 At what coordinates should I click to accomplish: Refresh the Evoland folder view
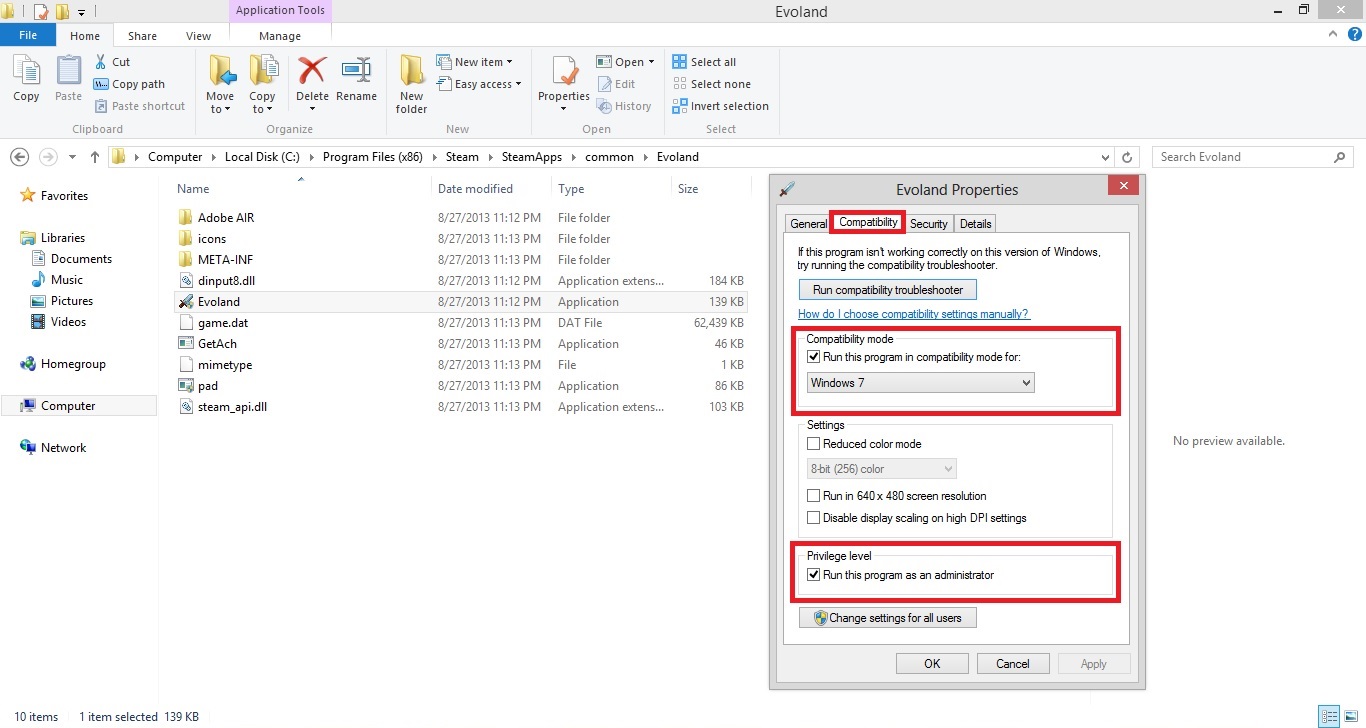1128,157
